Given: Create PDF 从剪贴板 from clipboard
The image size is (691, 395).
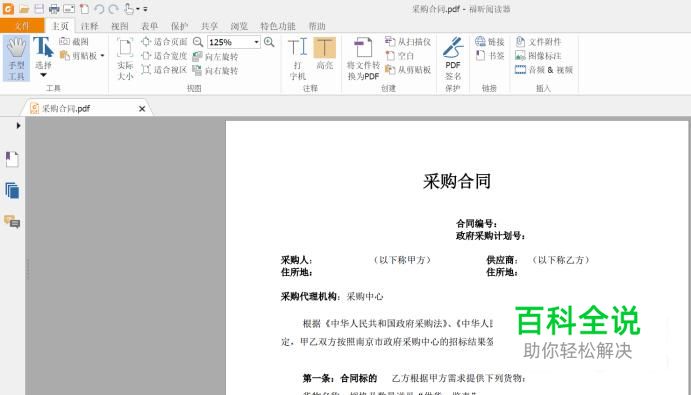Looking at the screenshot, I should coord(408,69).
